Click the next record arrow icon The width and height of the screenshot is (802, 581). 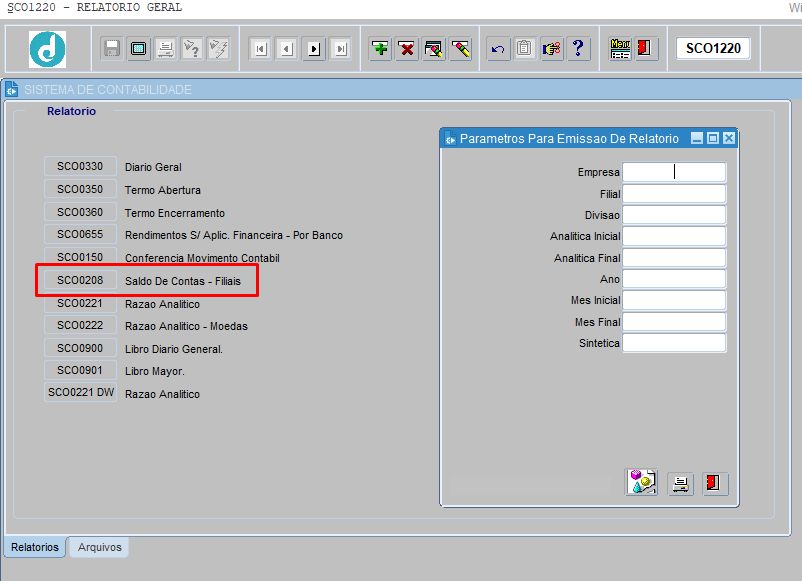coord(314,49)
